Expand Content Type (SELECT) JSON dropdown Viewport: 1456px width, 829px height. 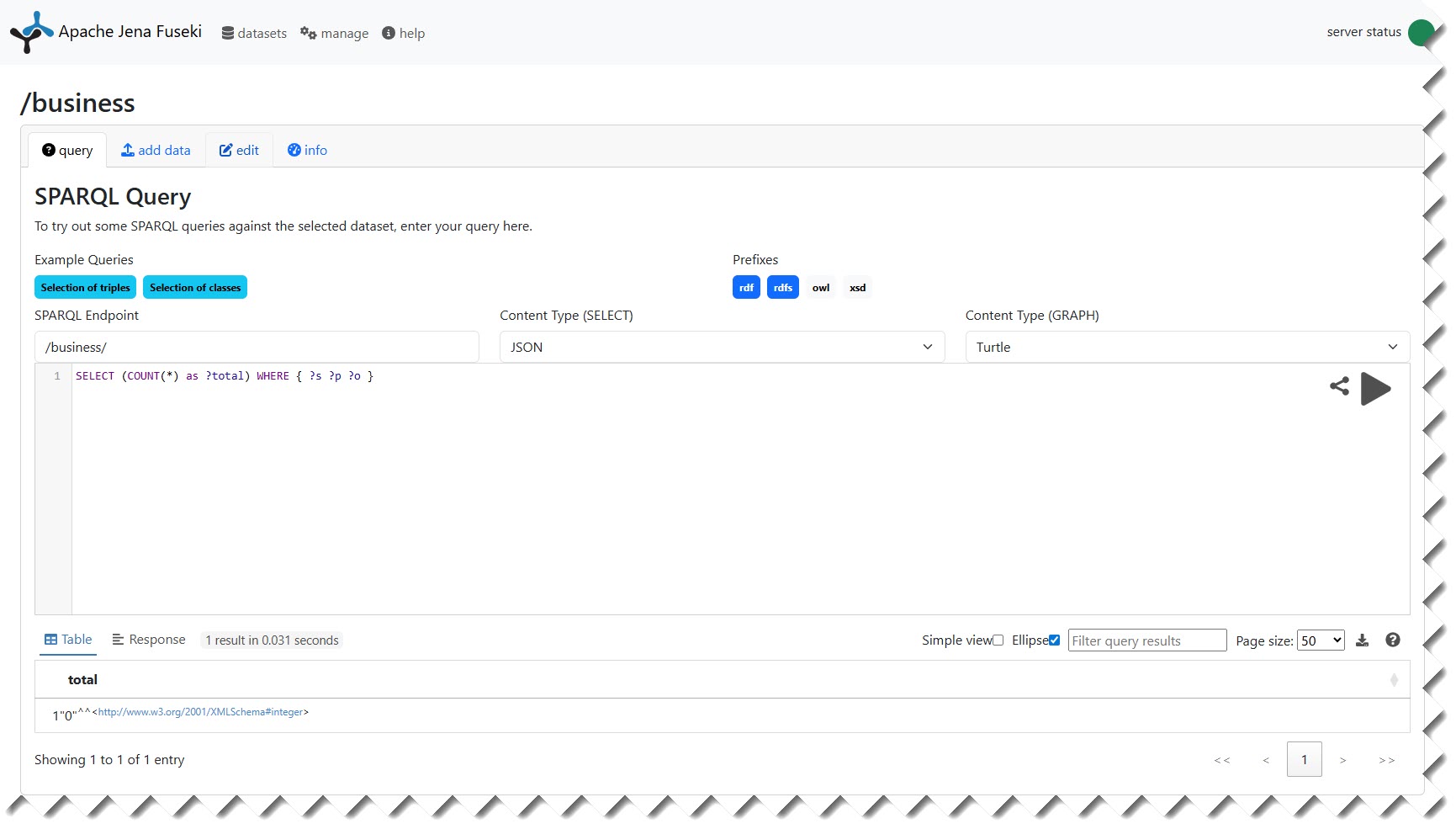coord(722,348)
